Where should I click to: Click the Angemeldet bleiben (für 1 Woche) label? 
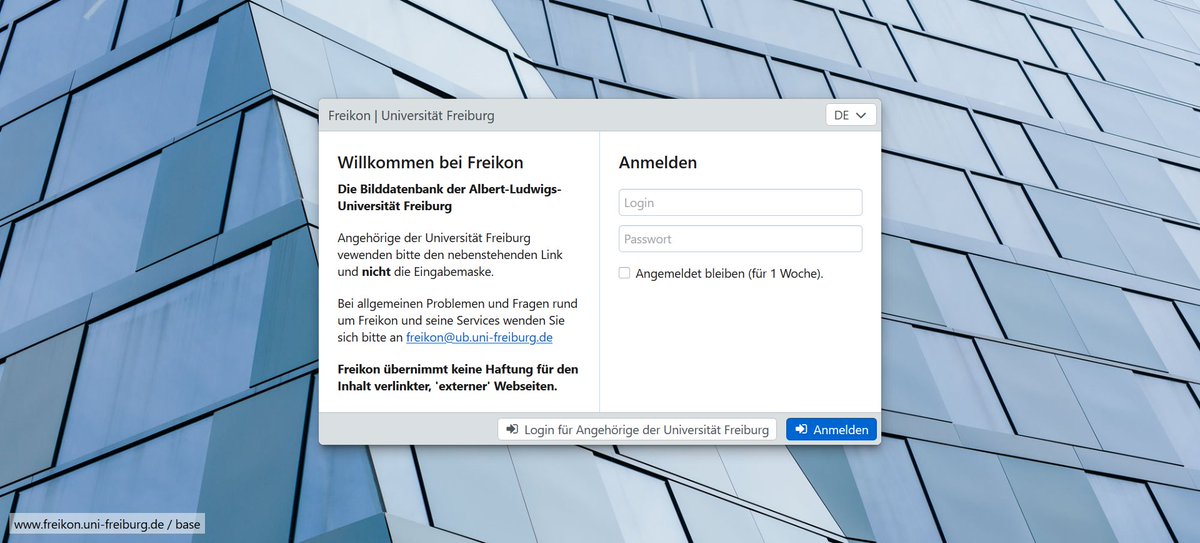point(729,273)
